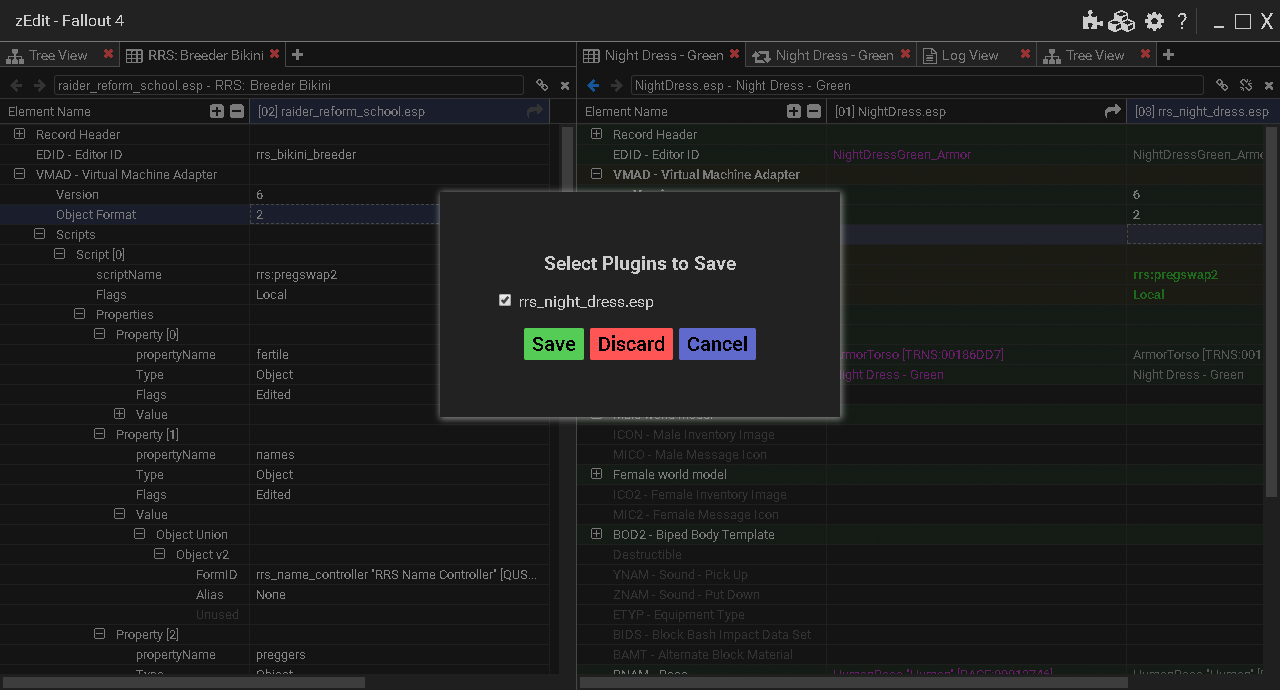Toggle the conflict filter icon in right pane

point(1246,86)
